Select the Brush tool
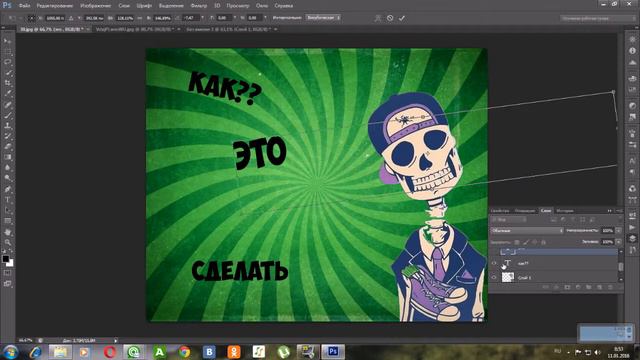This screenshot has width=640, height=360. (7, 115)
